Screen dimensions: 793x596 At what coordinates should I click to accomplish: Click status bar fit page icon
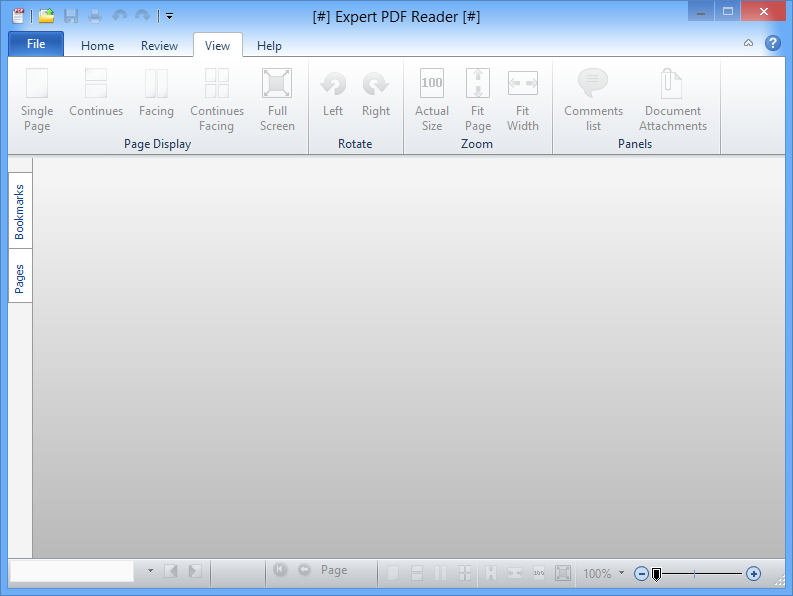point(490,573)
